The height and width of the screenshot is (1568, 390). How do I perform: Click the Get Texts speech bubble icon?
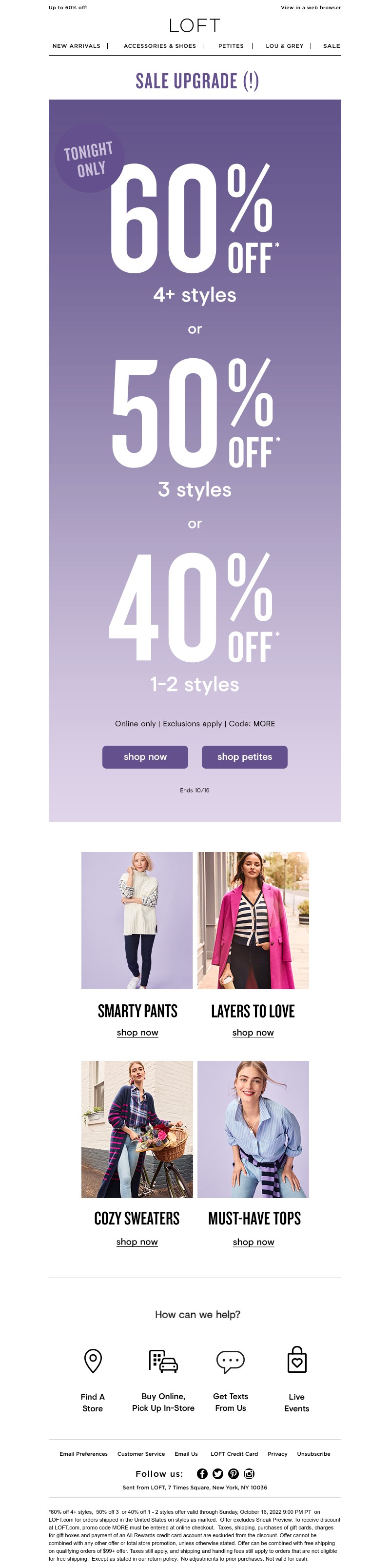(231, 1362)
